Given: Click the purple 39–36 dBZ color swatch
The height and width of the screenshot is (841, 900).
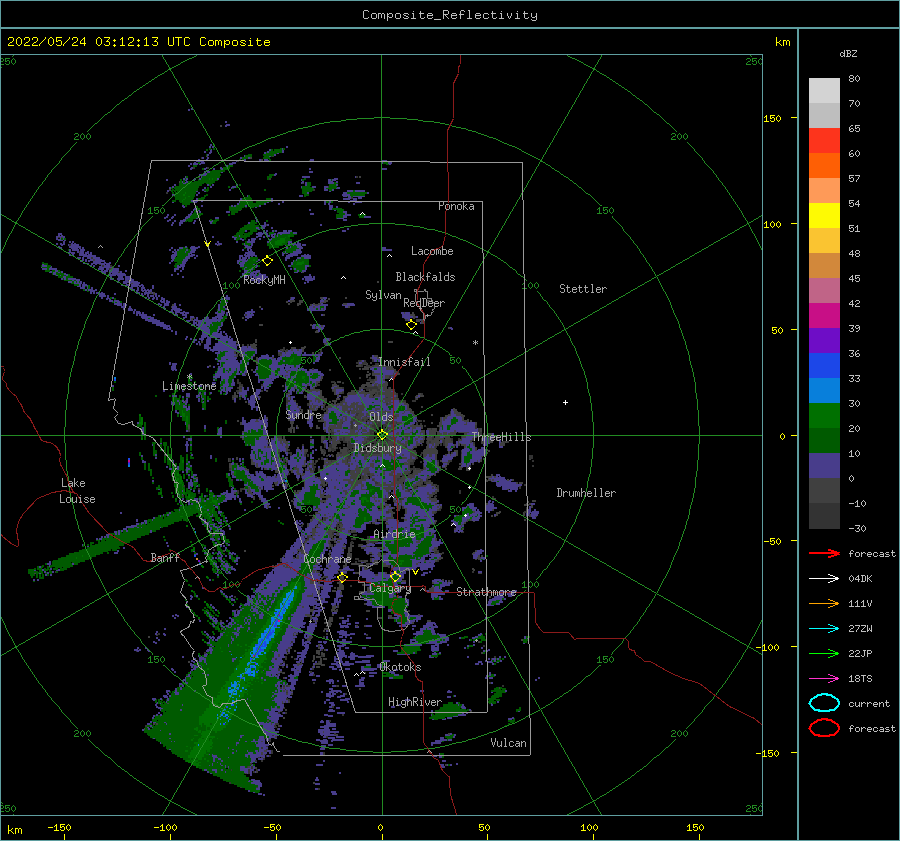Looking at the screenshot, I should [x=824, y=341].
